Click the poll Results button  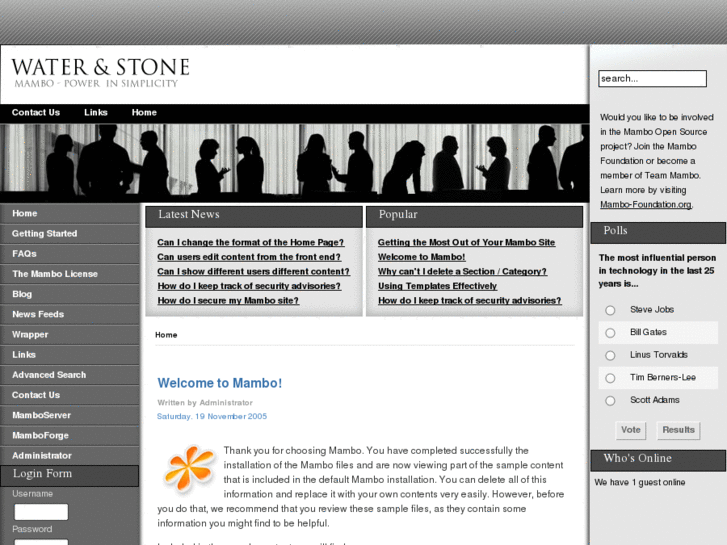click(678, 430)
